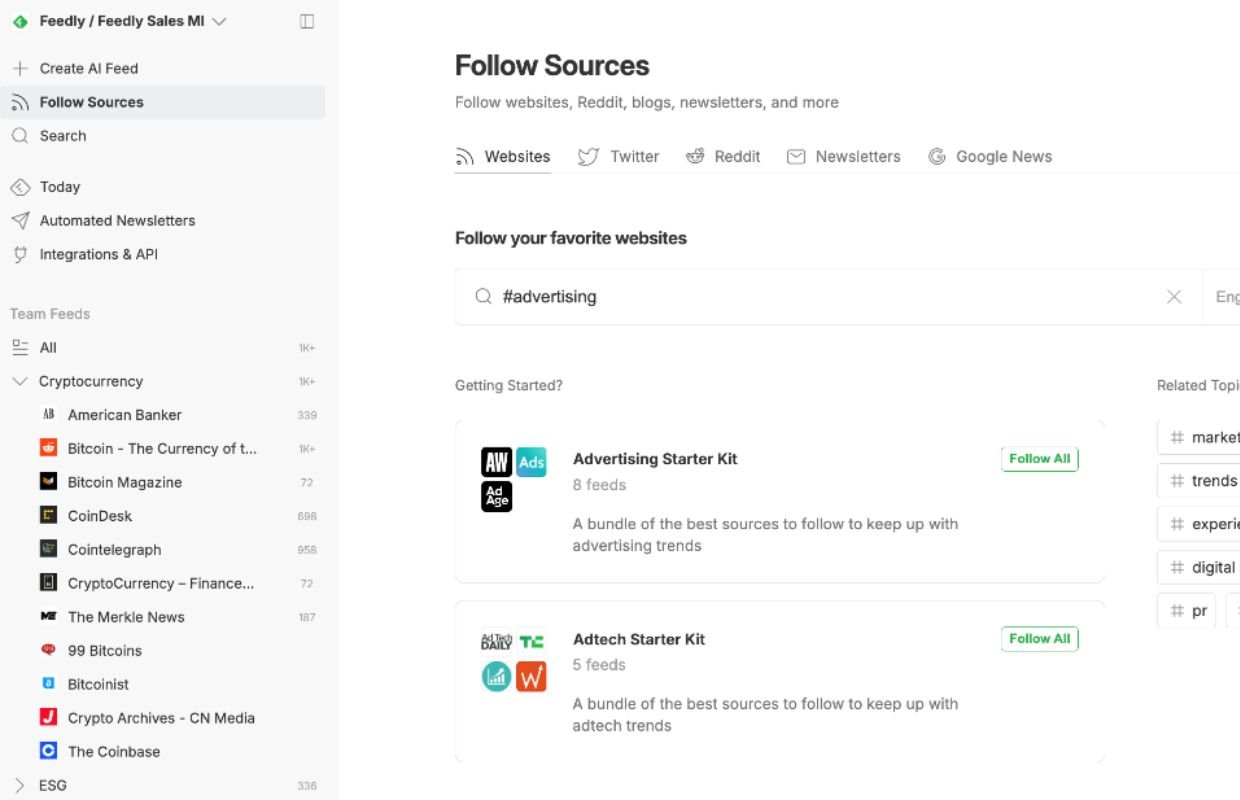The height and width of the screenshot is (800, 1240).
Task: Open Create AI Feed
Action: tap(89, 68)
